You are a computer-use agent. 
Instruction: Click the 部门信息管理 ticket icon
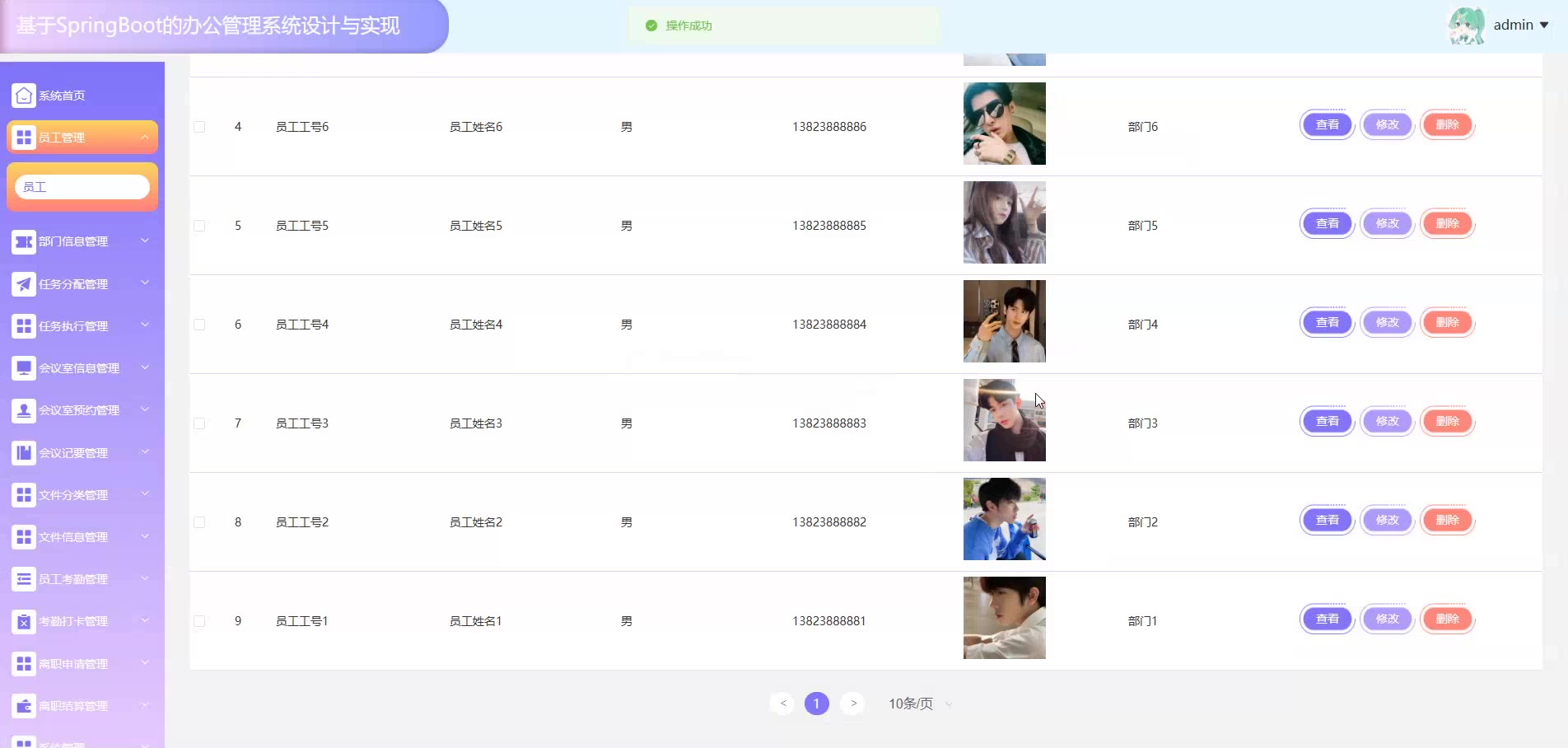[x=24, y=241]
